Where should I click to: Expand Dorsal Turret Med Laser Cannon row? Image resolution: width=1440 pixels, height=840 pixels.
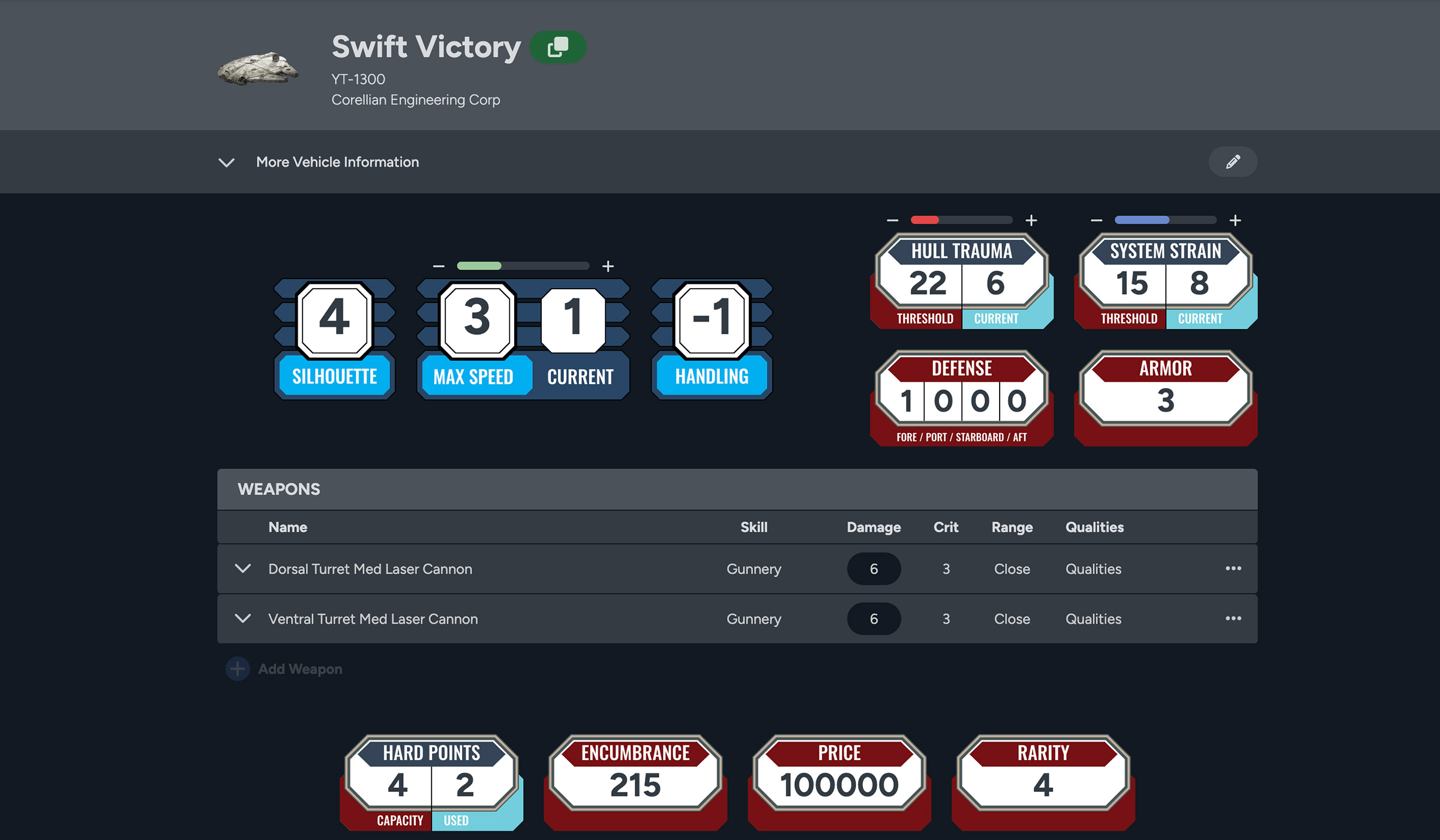(242, 568)
